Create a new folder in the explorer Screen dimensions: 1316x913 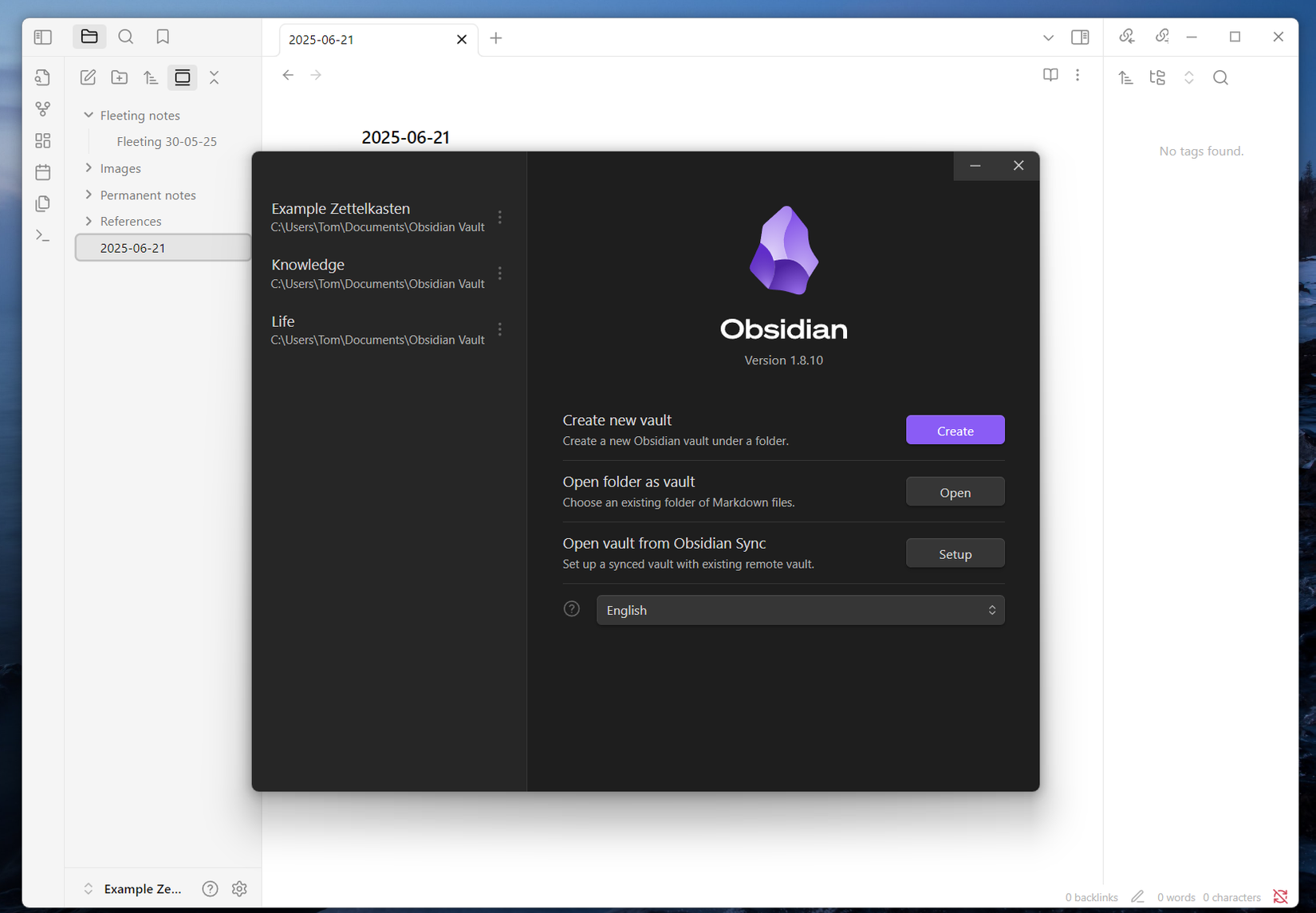(x=119, y=77)
